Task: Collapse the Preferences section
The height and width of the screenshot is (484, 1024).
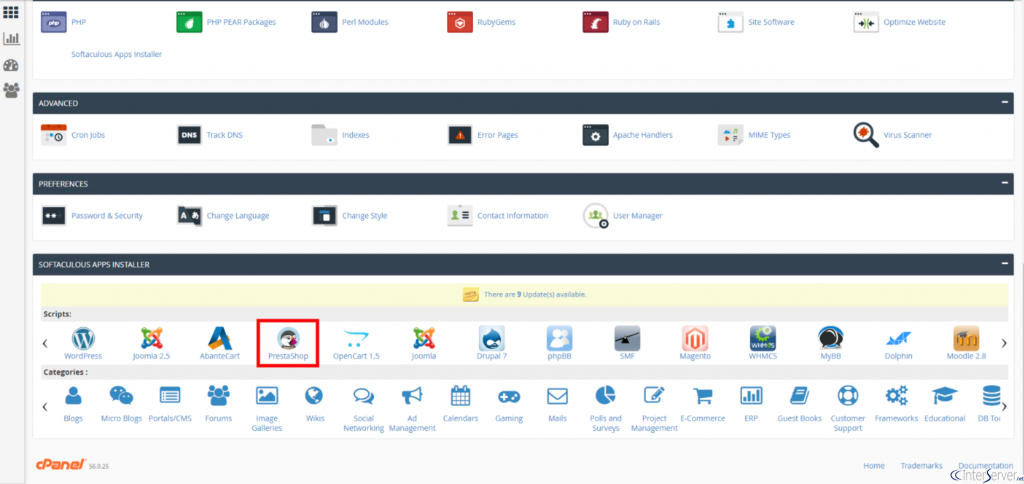Action: coord(1004,184)
